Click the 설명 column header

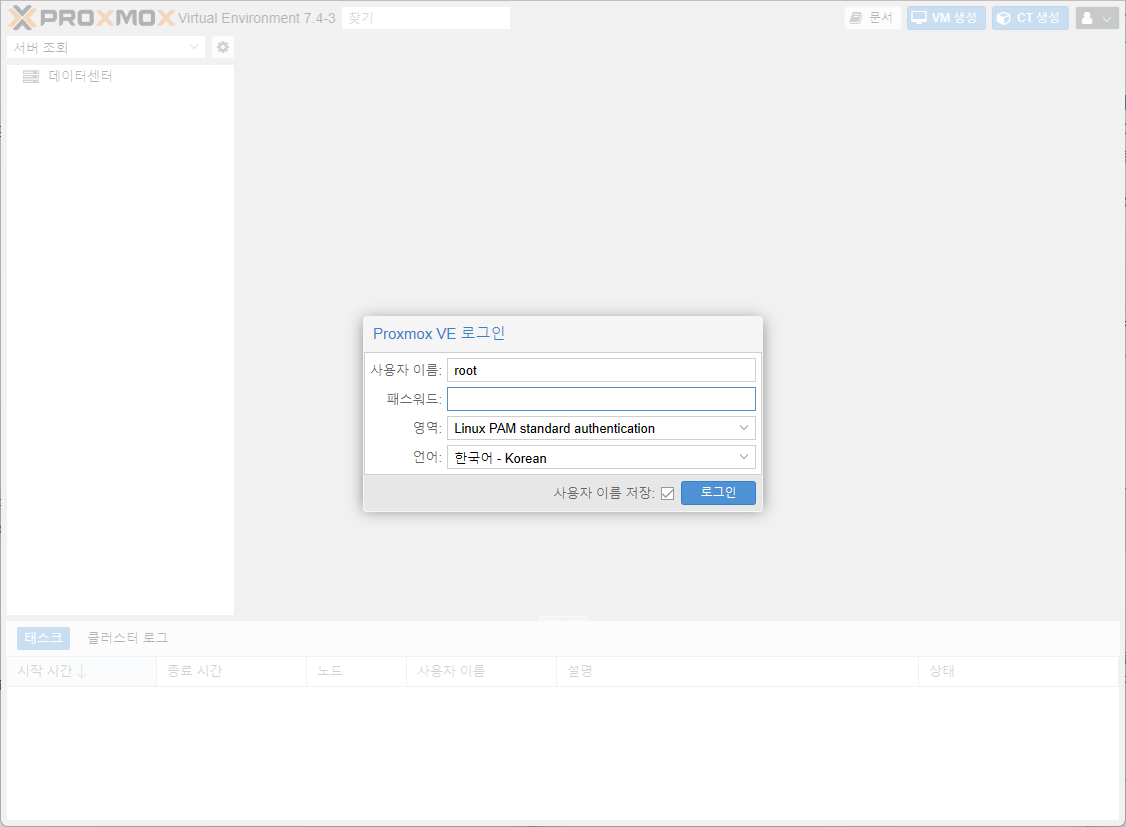pyautogui.click(x=738, y=671)
